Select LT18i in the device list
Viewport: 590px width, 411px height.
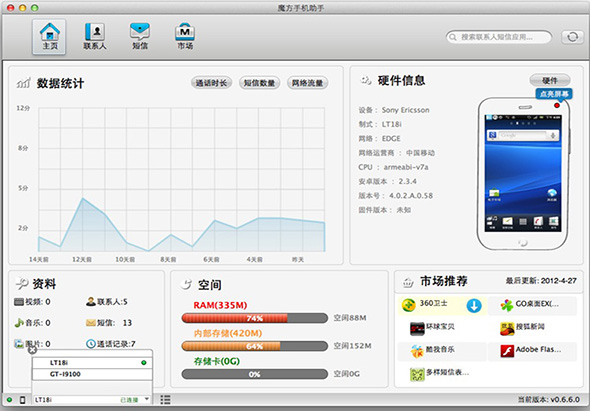(x=92, y=363)
